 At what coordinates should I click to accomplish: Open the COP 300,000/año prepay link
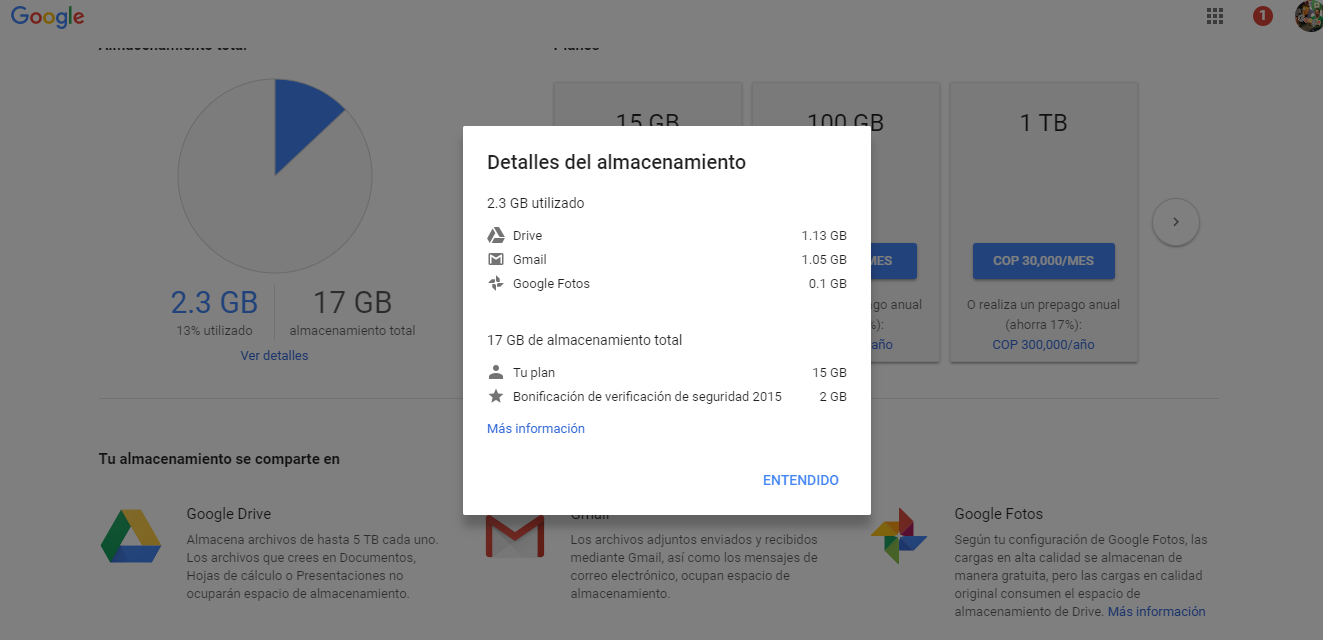[1043, 344]
